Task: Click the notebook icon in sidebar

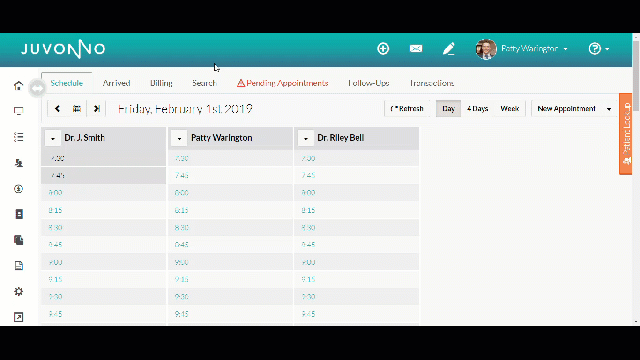Action: pyautogui.click(x=19, y=214)
